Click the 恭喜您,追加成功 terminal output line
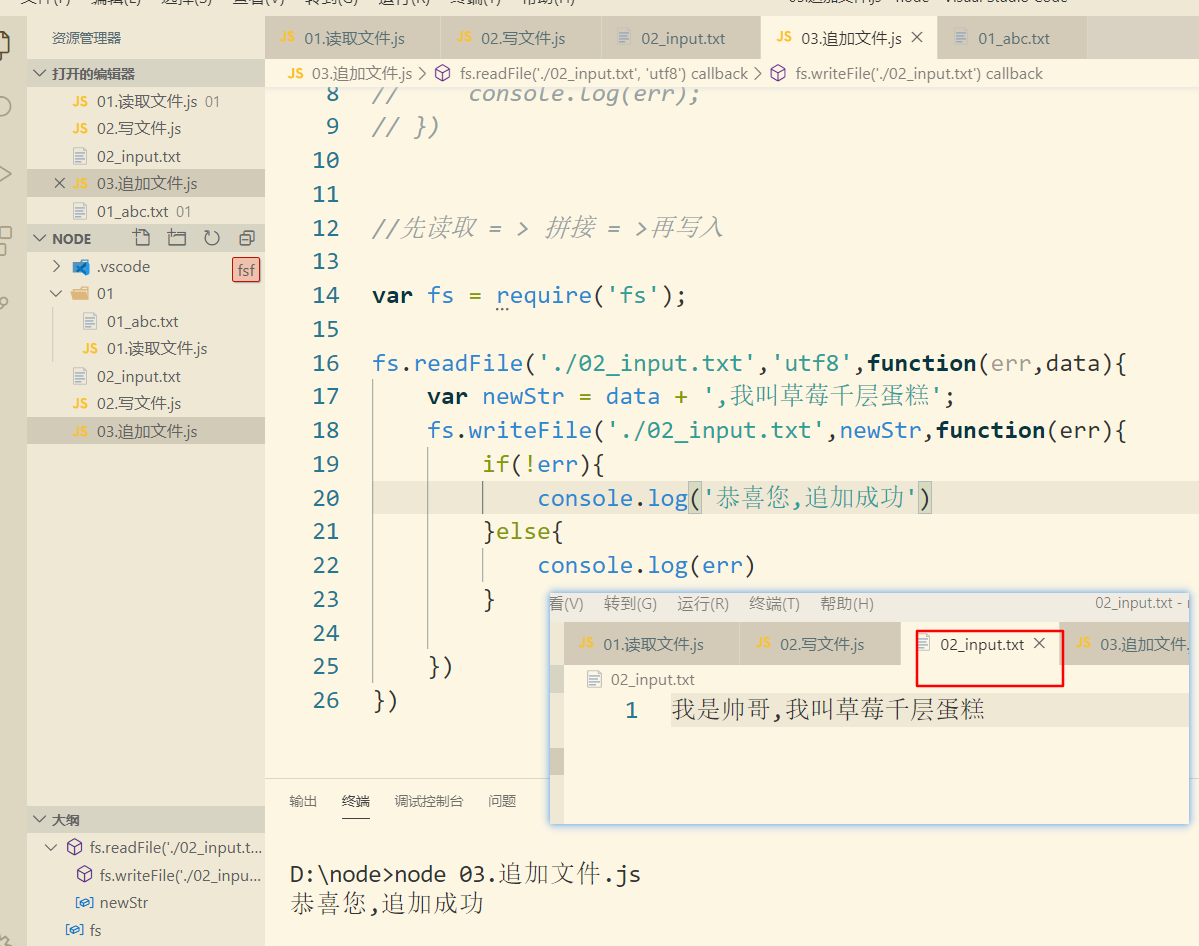 pos(387,903)
